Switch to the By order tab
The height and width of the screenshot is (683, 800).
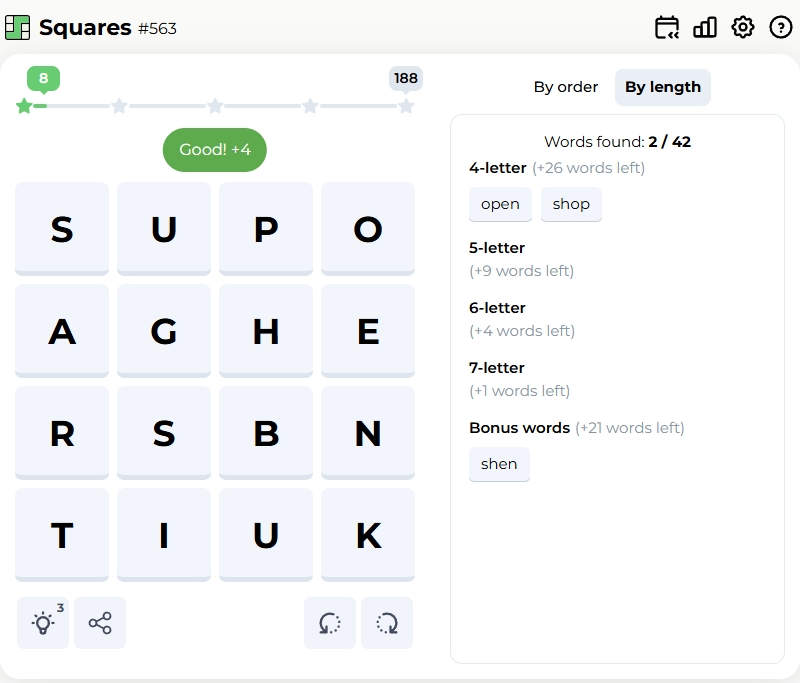[566, 87]
